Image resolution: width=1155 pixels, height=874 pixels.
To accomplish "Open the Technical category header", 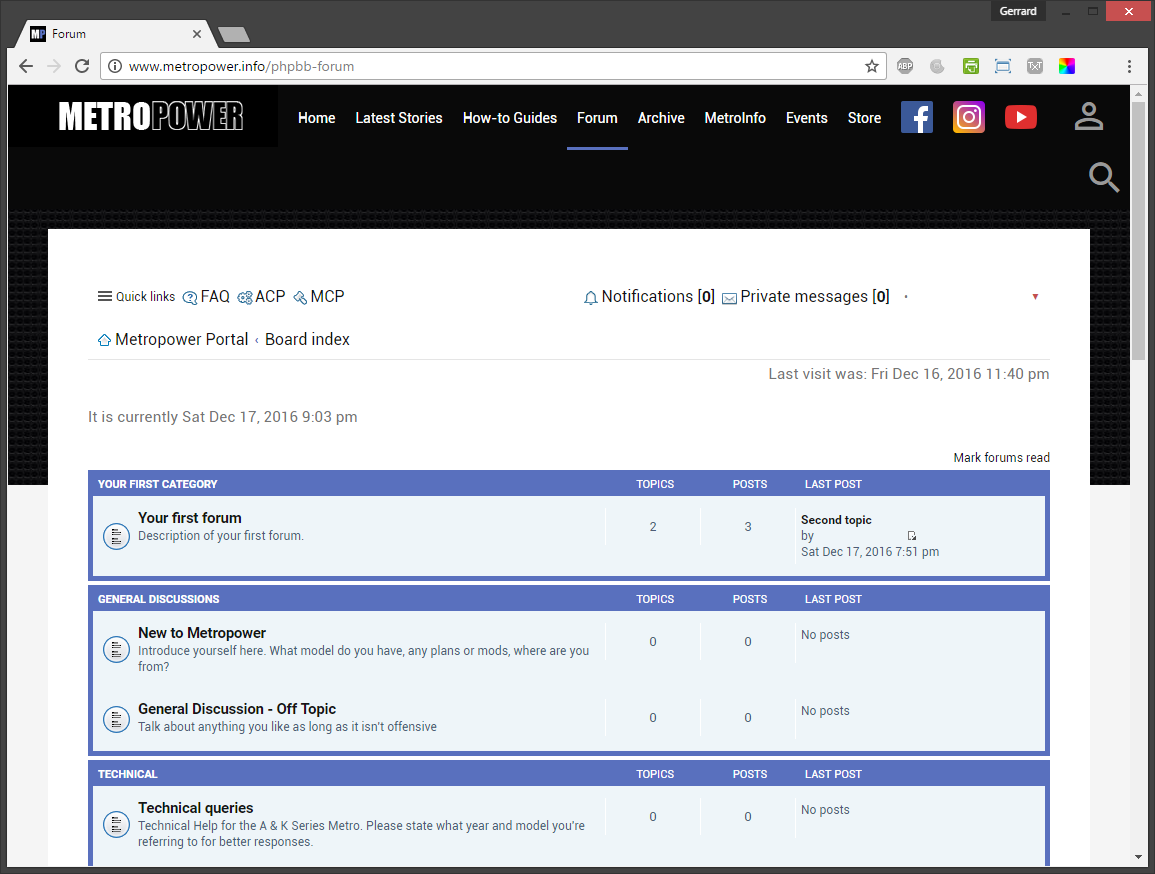I will point(127,774).
